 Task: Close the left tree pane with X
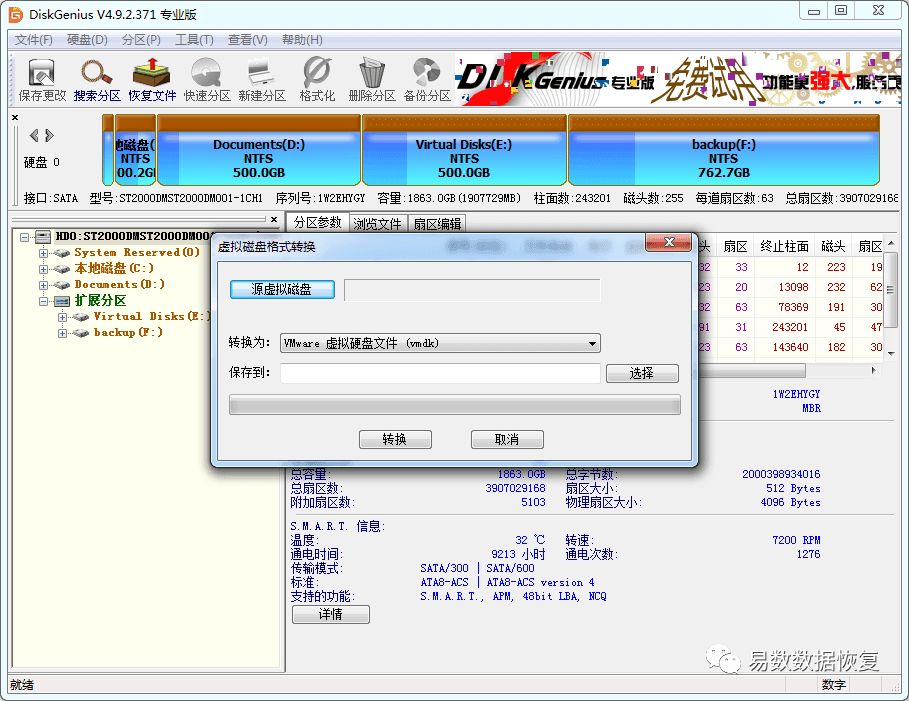(x=274, y=219)
